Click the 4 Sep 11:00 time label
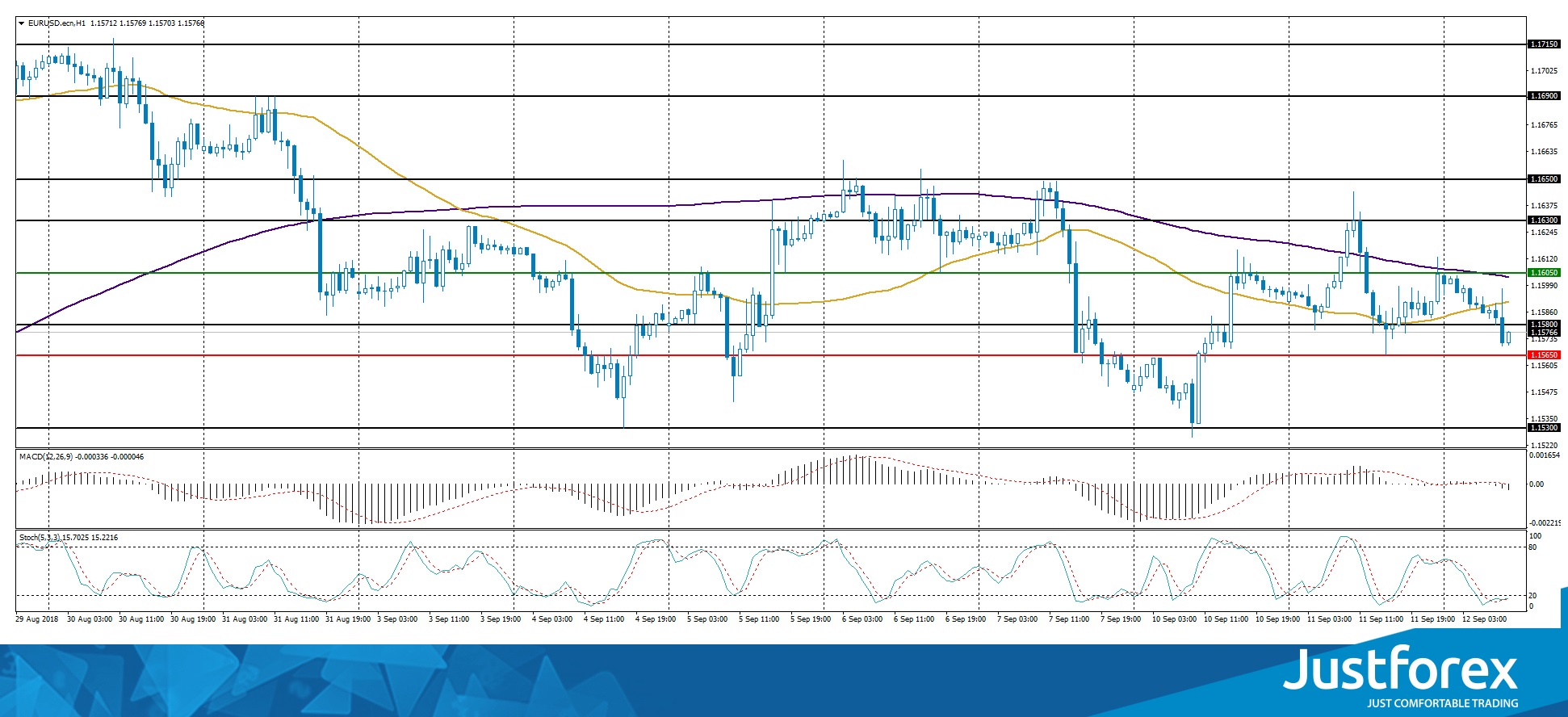The width and height of the screenshot is (1568, 717). pos(604,619)
